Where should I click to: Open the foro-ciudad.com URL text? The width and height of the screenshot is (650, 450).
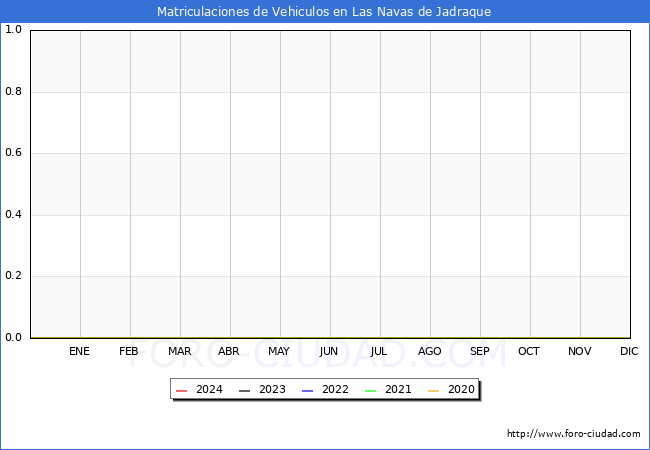[x=574, y=434]
